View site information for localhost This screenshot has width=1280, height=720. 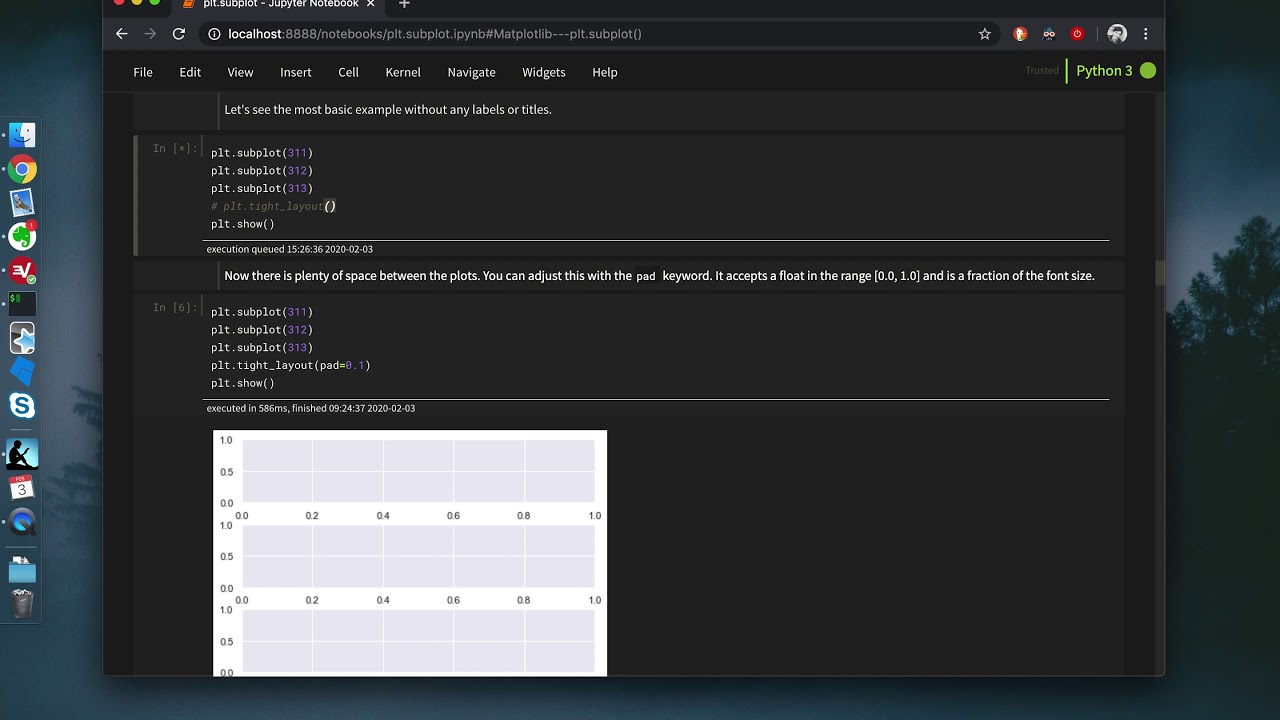pos(214,34)
